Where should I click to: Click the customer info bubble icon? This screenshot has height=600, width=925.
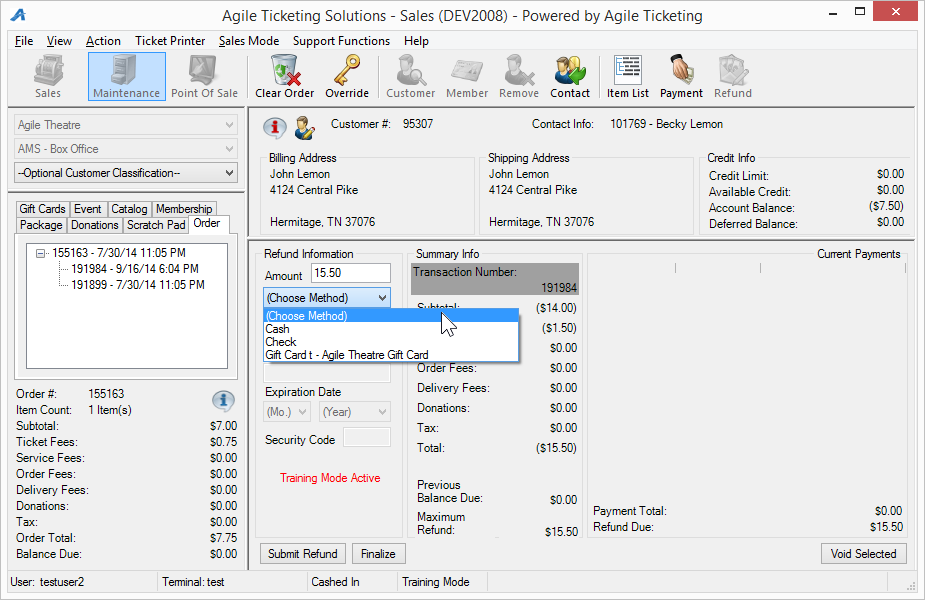point(275,127)
